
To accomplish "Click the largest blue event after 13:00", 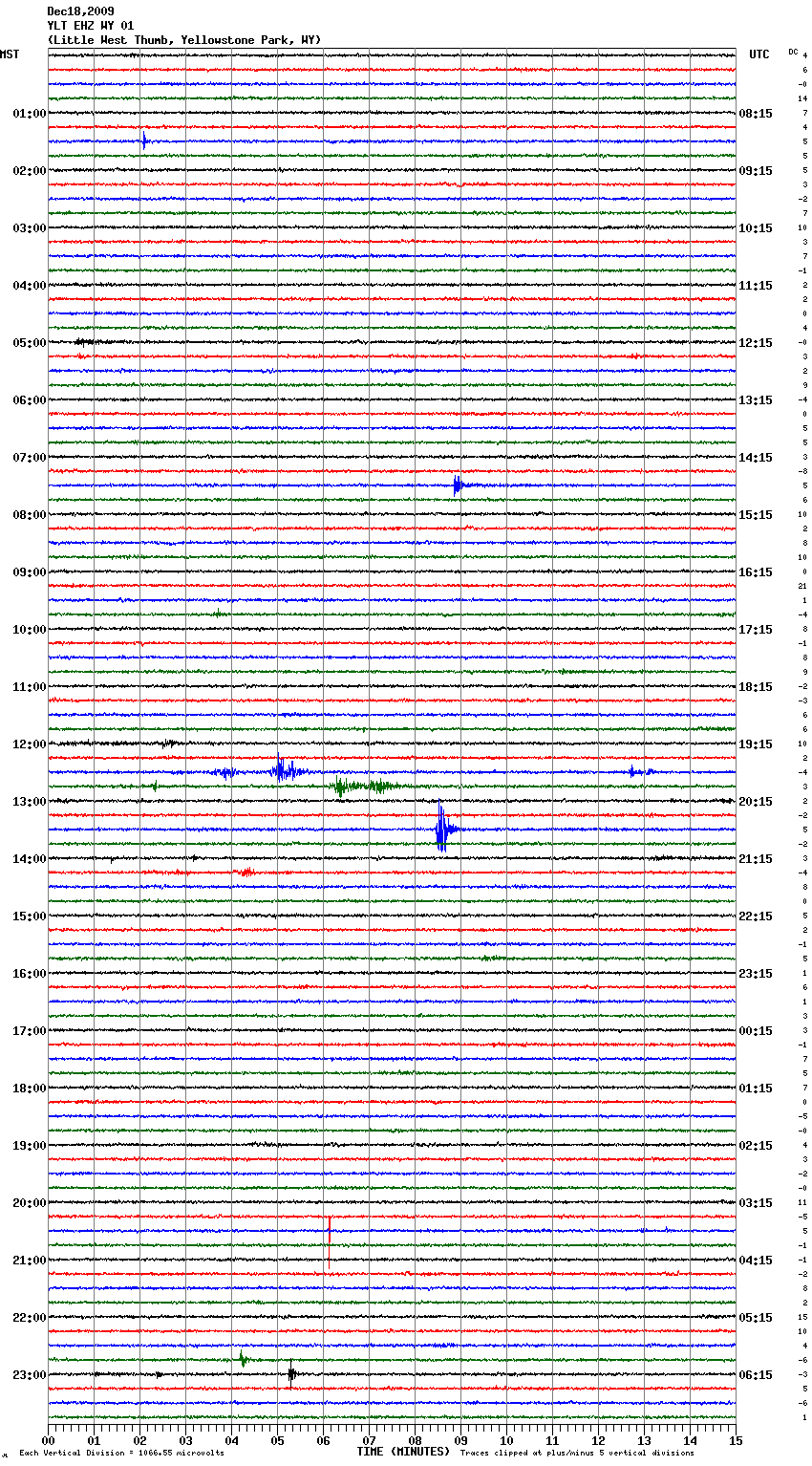I will click(443, 829).
